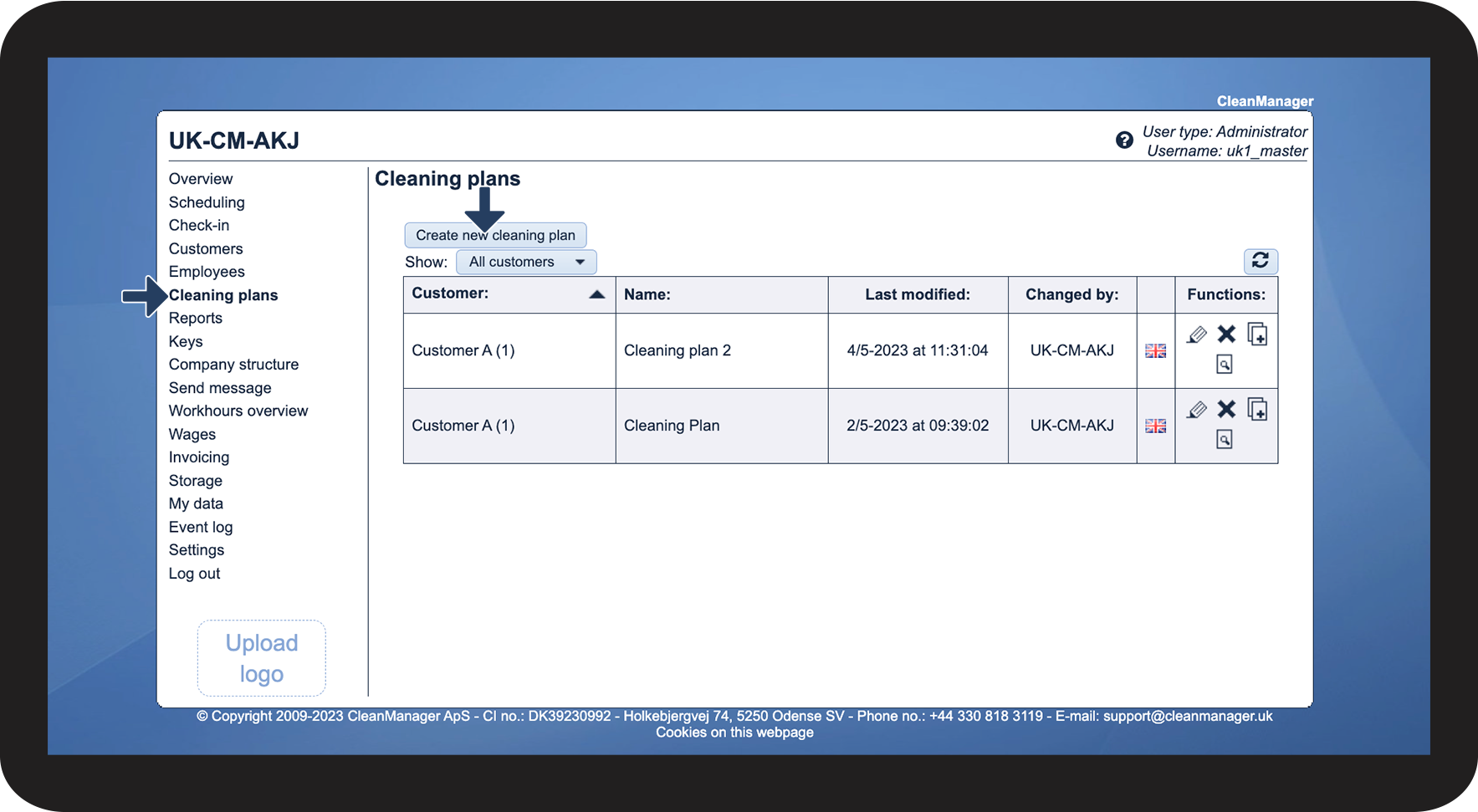Navigate to Customers
The image size is (1478, 812).
(x=206, y=248)
